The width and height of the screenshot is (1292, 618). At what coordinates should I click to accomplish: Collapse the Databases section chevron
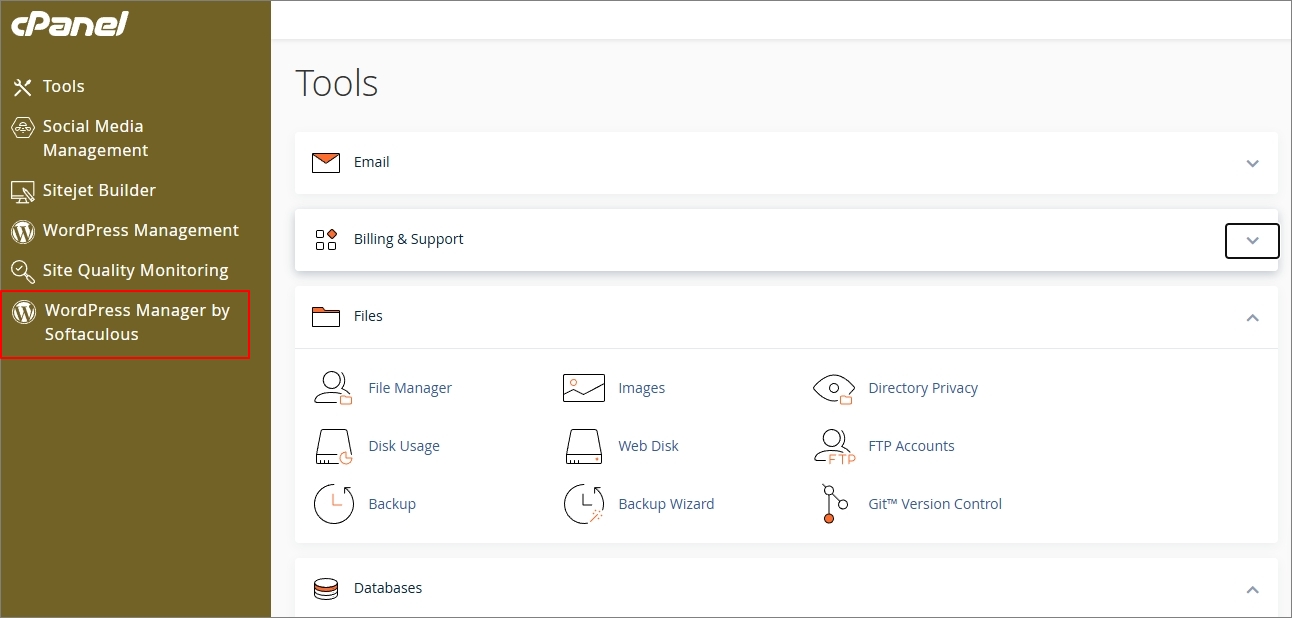[x=1252, y=590]
